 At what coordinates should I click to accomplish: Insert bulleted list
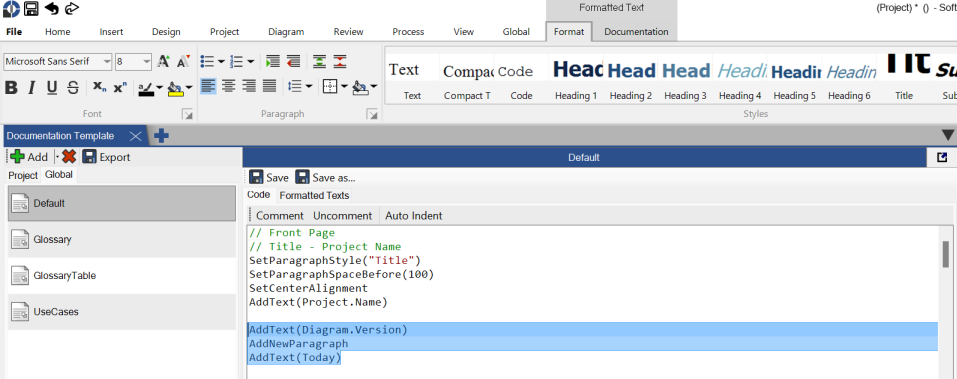point(207,61)
